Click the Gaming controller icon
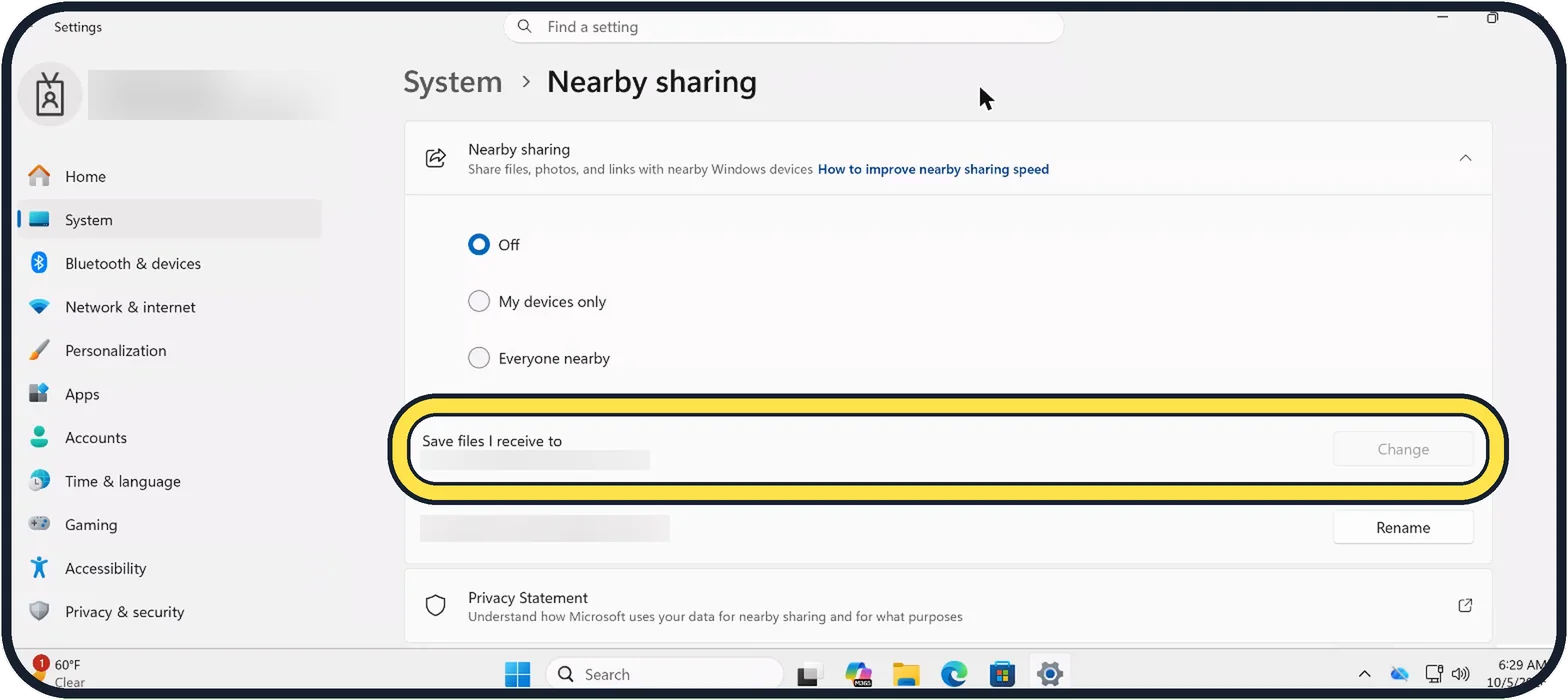 [x=39, y=524]
